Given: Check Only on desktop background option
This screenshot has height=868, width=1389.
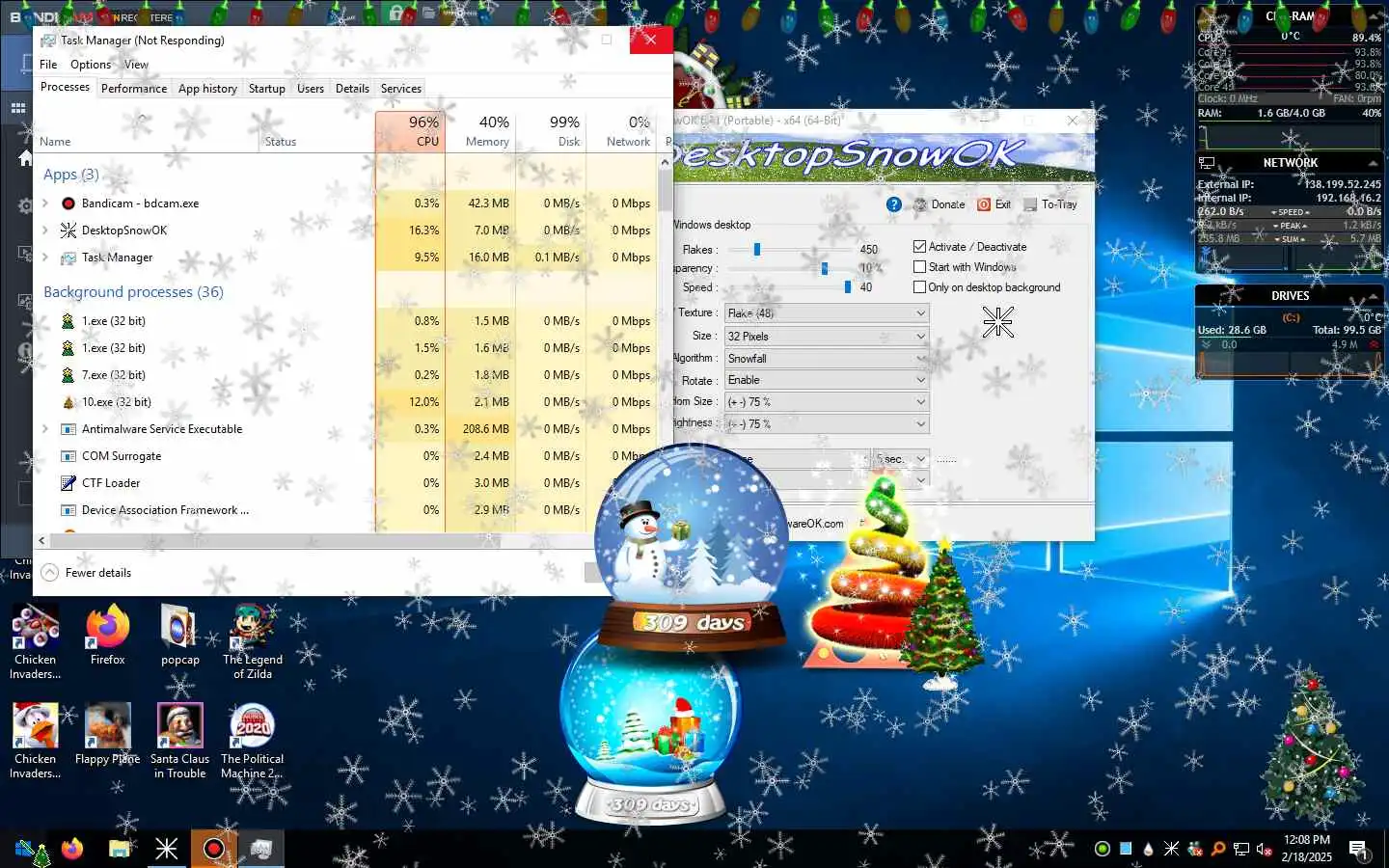Looking at the screenshot, I should [x=919, y=287].
